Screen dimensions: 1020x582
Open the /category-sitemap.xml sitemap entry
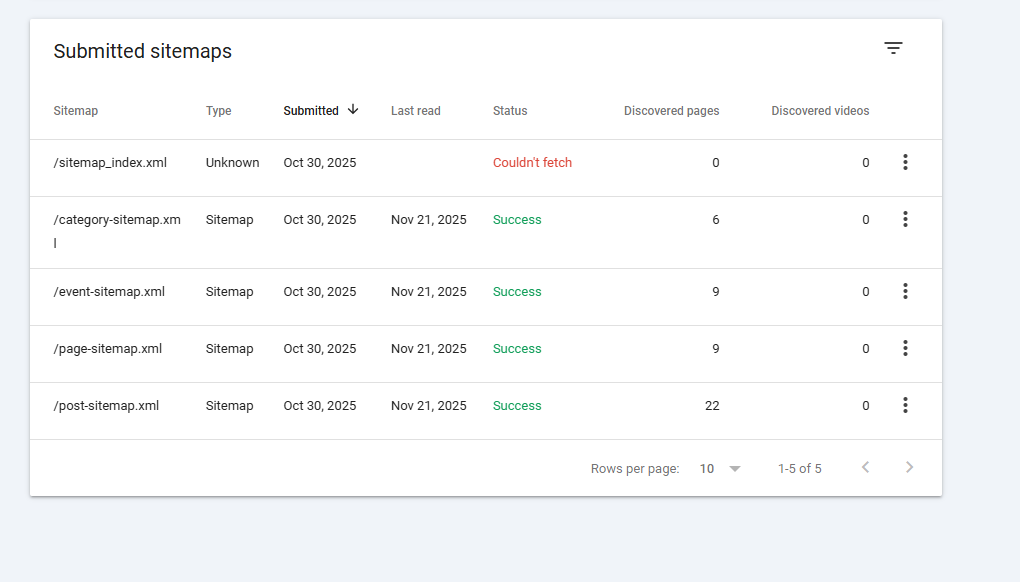117,220
